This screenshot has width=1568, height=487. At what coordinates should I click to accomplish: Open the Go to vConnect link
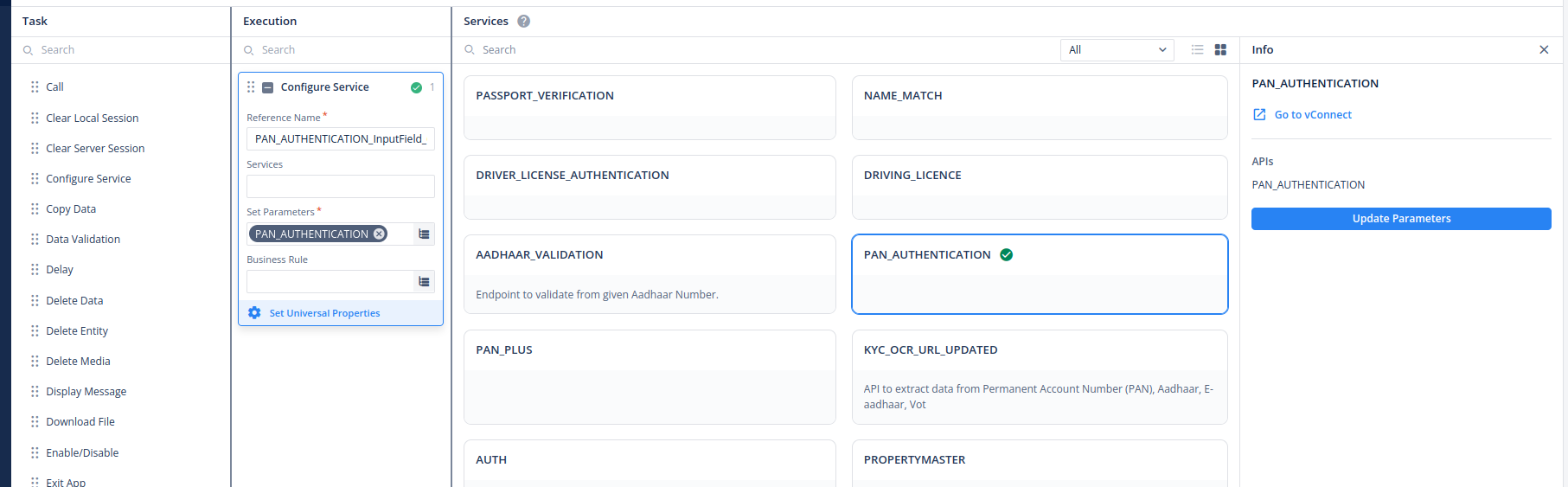click(x=1312, y=115)
